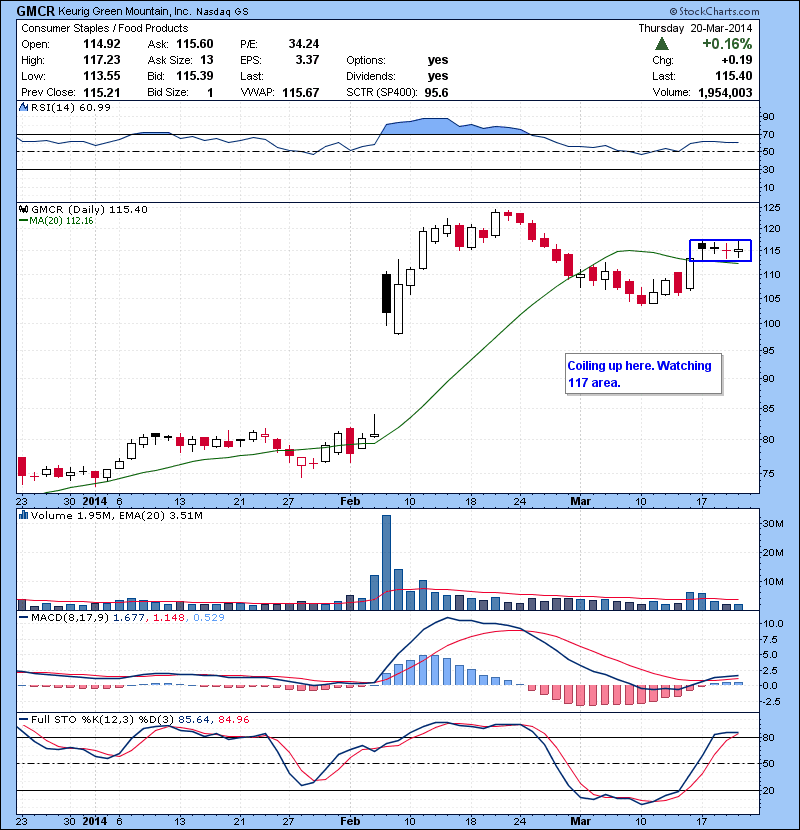
Task: Click the Low value 113.55
Action: (x=102, y=76)
